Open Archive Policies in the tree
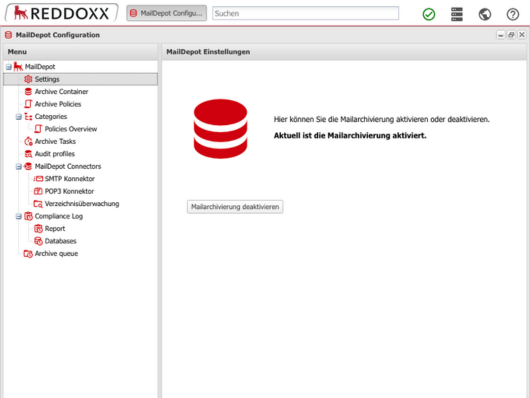530x398 pixels. pyautogui.click(x=58, y=104)
